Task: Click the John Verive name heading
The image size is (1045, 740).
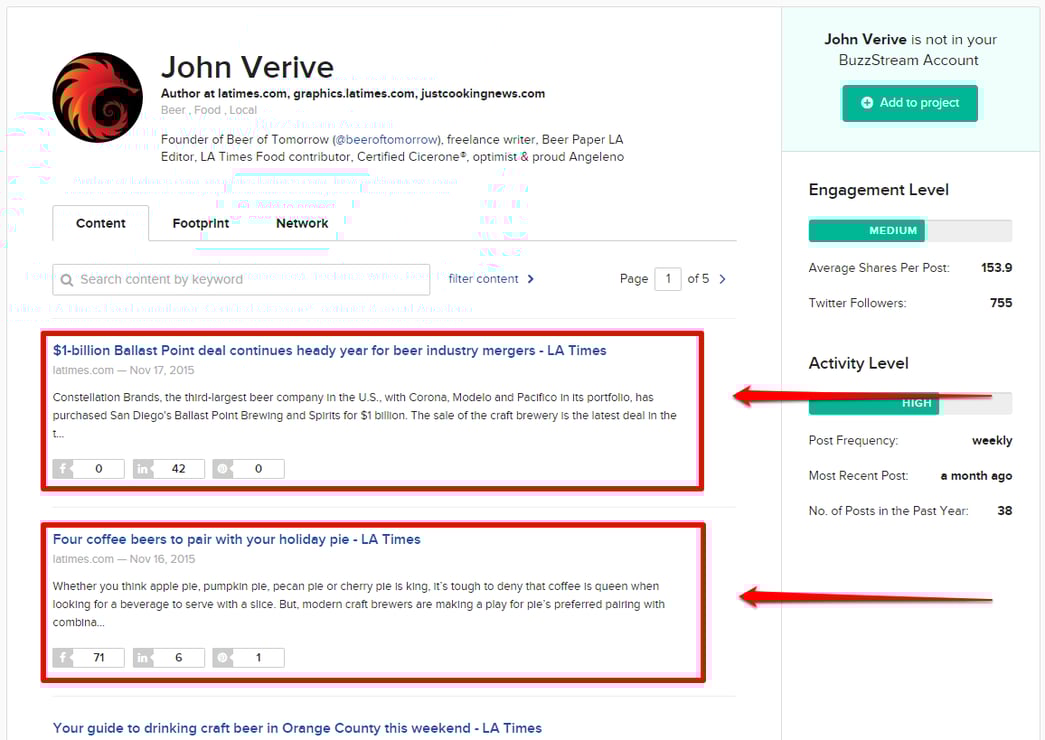Action: [x=247, y=67]
